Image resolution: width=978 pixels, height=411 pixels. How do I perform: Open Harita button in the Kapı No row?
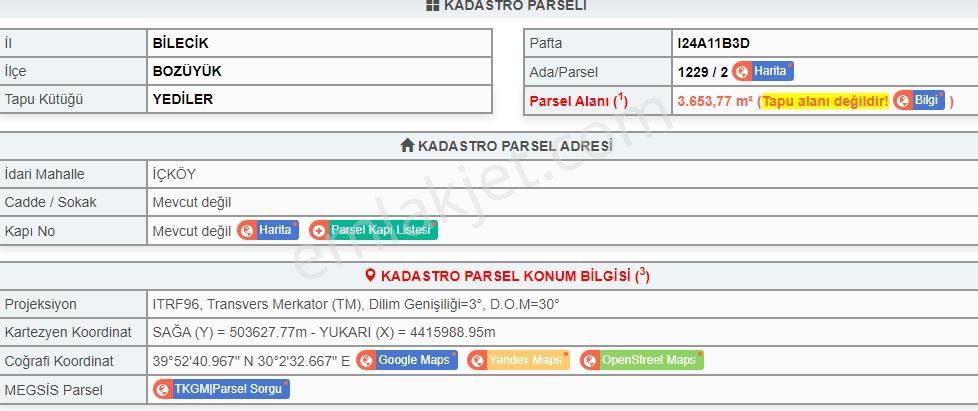point(268,230)
